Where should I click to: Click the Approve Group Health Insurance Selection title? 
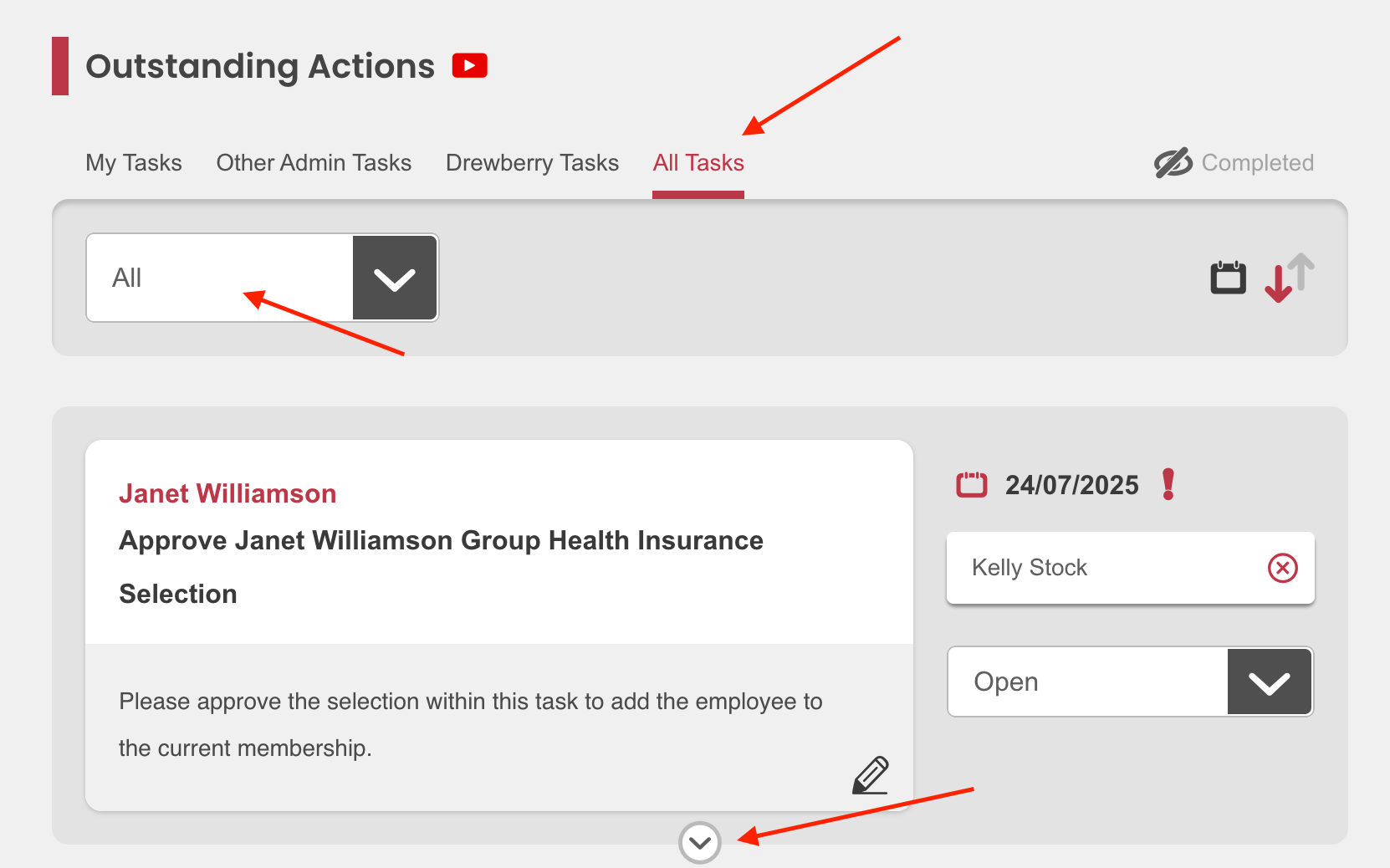[x=441, y=541]
